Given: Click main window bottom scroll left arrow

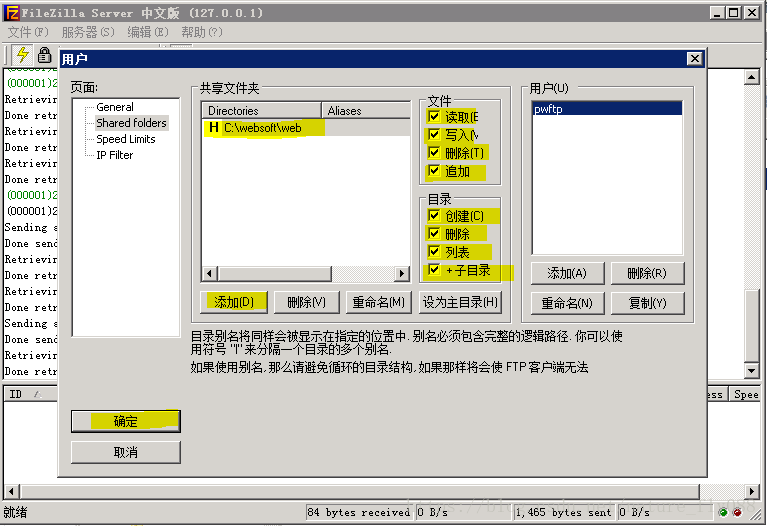Looking at the screenshot, I should tap(11, 491).
